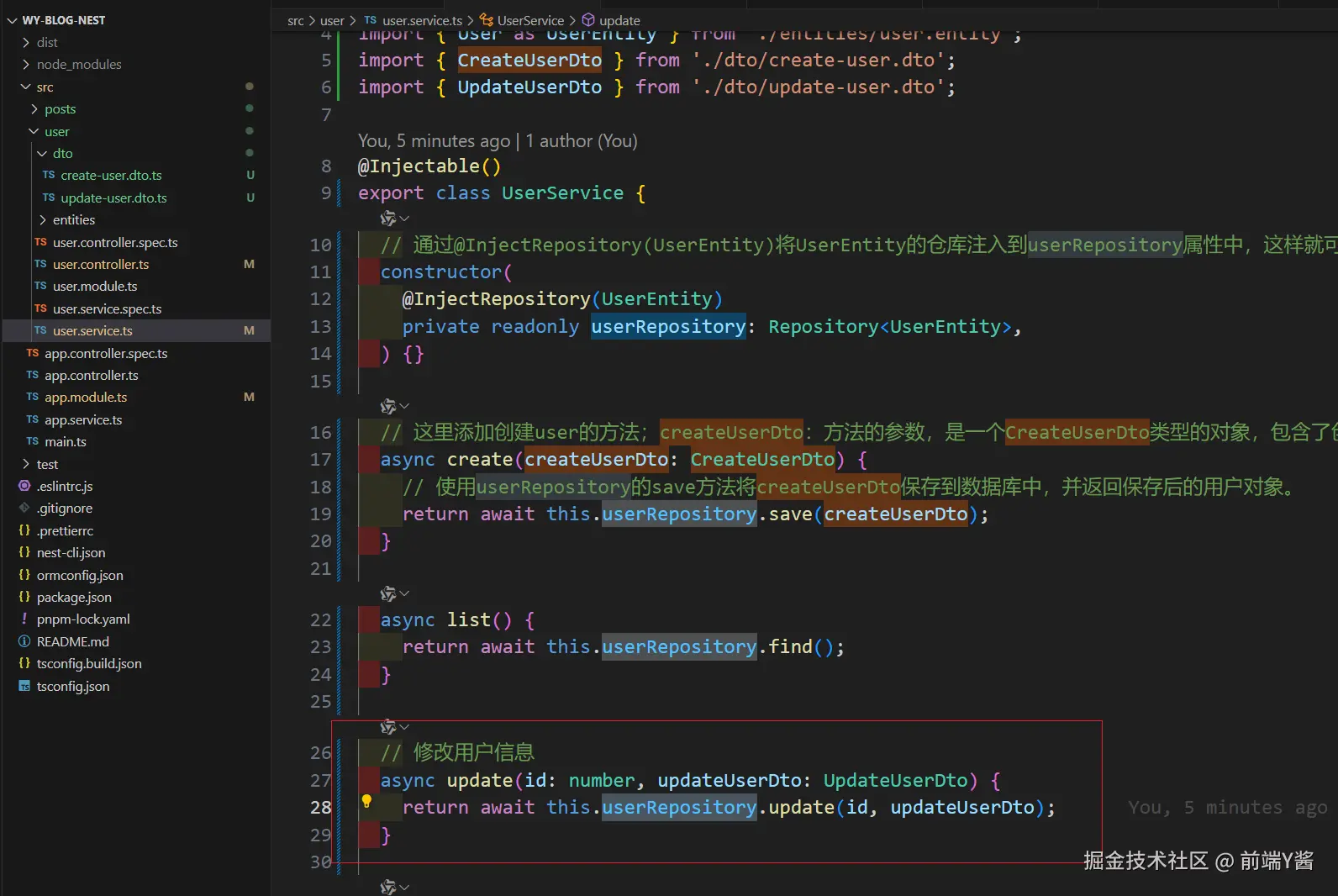
Task: Click the info icon of README.md
Action: (x=24, y=641)
